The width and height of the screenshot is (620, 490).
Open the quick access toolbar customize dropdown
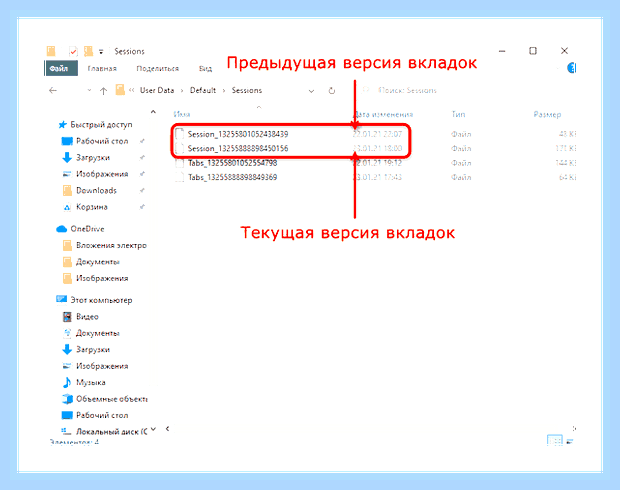pyautogui.click(x=101, y=51)
